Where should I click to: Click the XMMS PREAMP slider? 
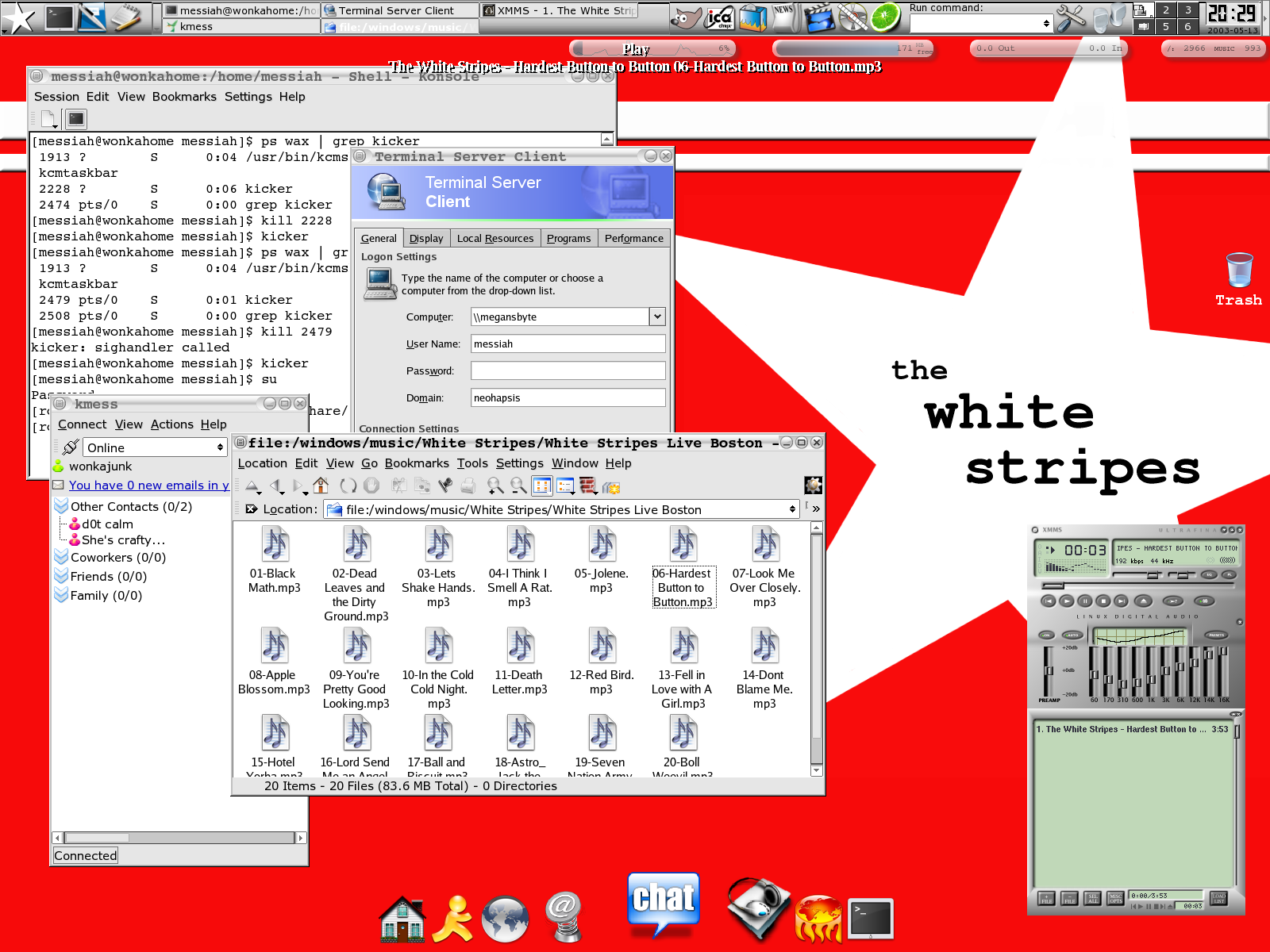pos(1049,671)
